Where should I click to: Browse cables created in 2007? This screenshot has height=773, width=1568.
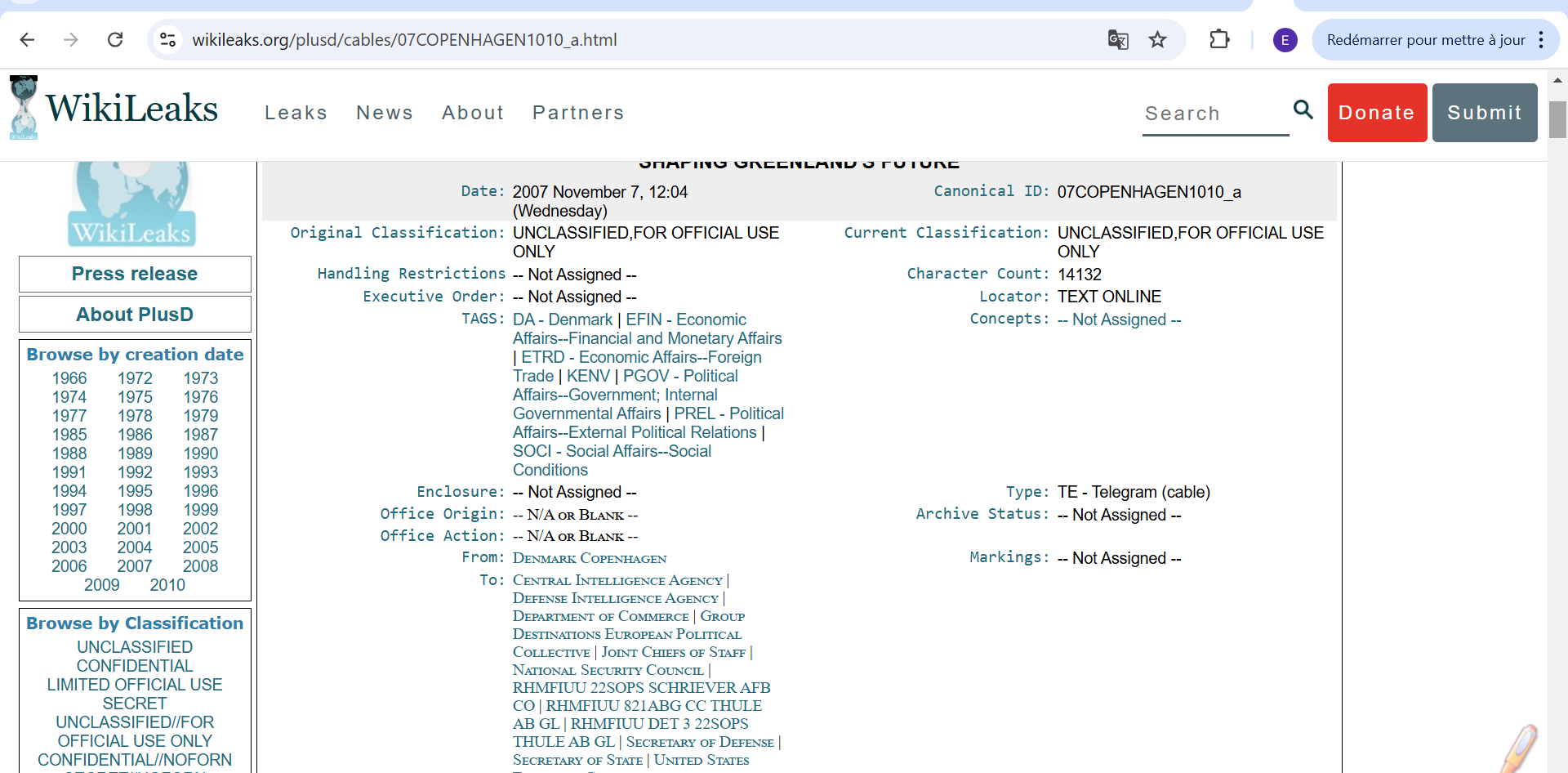[135, 566]
